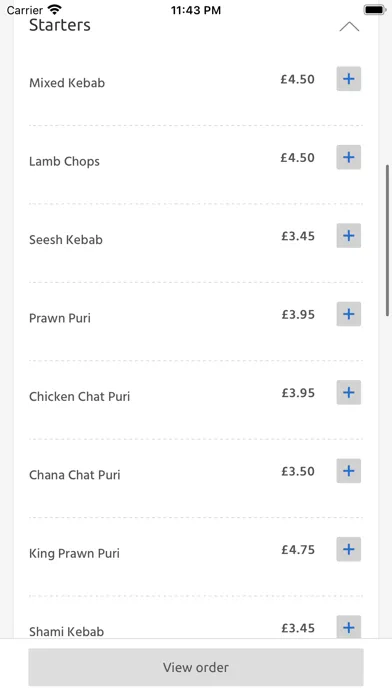392x696 pixels.
Task: Tap the plus next to Chana Chat Puri
Action: click(348, 471)
